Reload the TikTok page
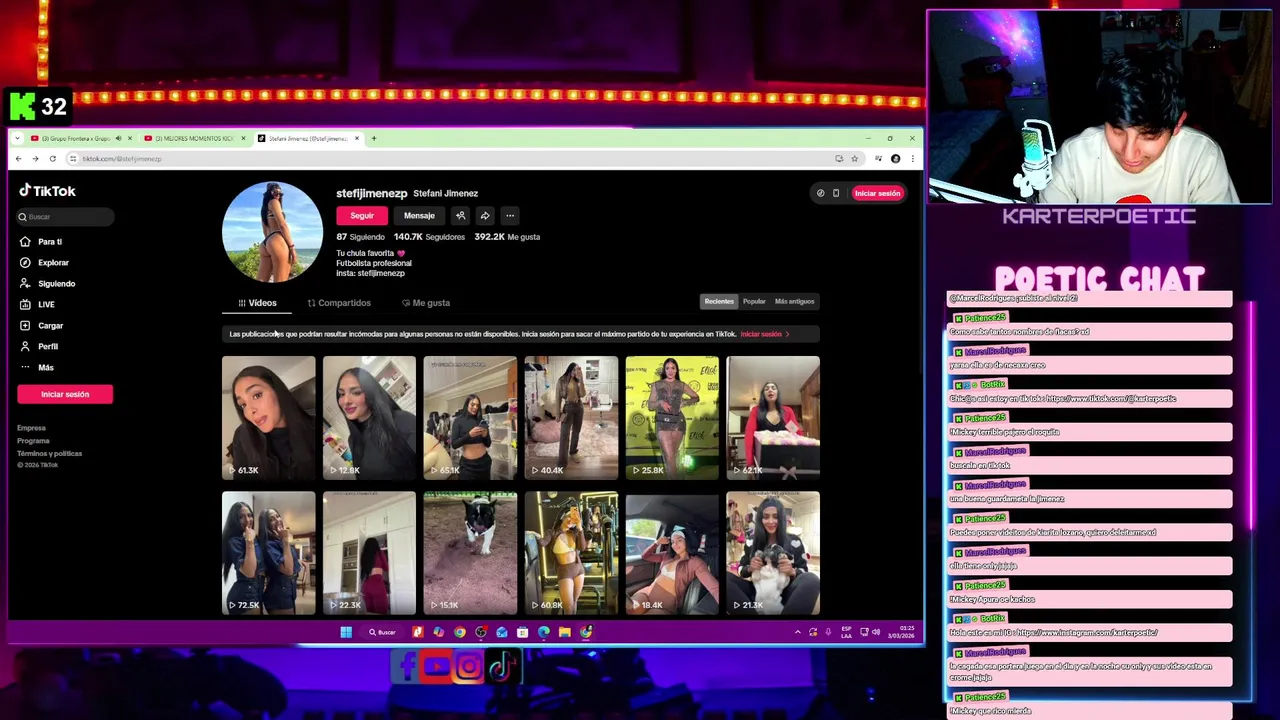The width and height of the screenshot is (1280, 720). 52,159
